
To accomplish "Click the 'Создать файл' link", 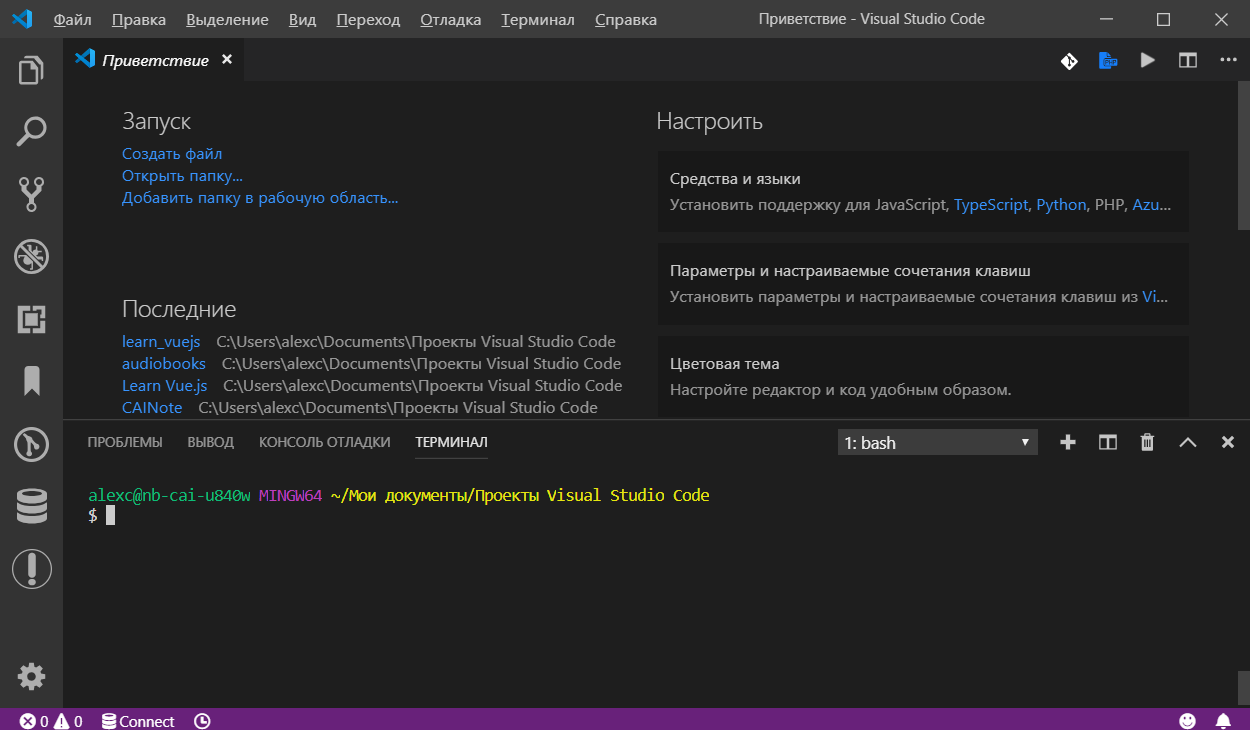I will (x=172, y=154).
